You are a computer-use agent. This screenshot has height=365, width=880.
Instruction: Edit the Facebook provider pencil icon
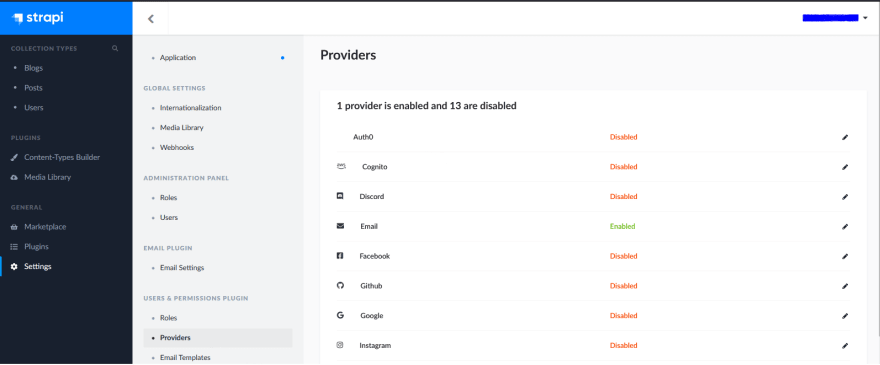pos(845,256)
